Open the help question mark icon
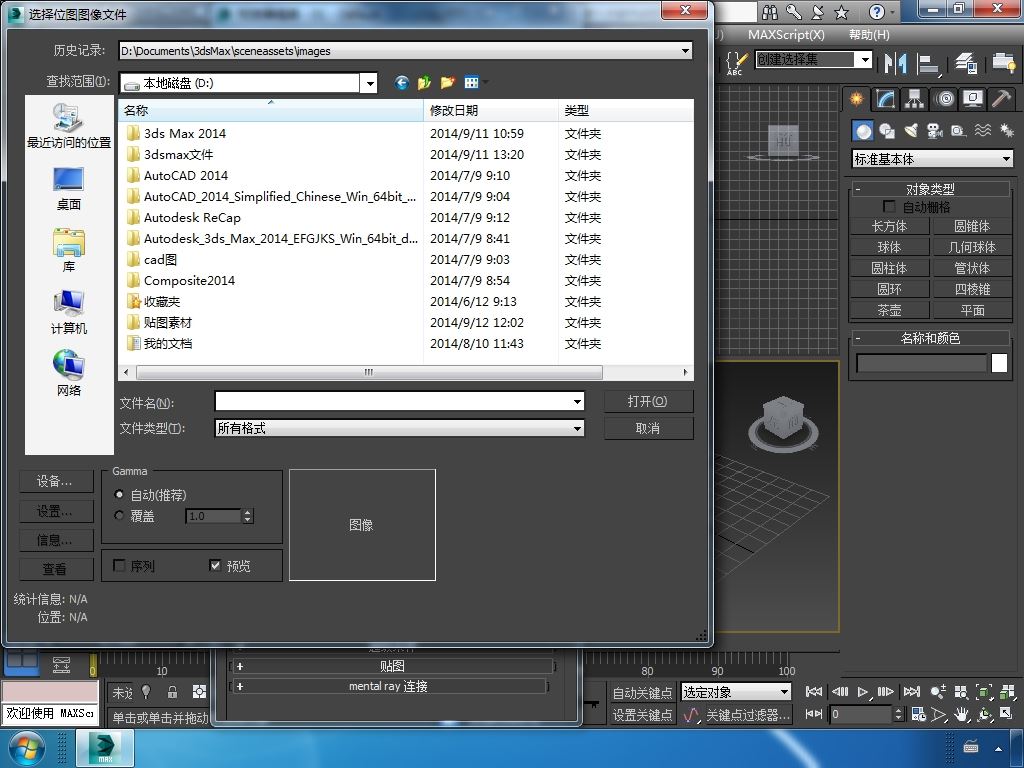Viewport: 1024px width, 768px height. (877, 12)
